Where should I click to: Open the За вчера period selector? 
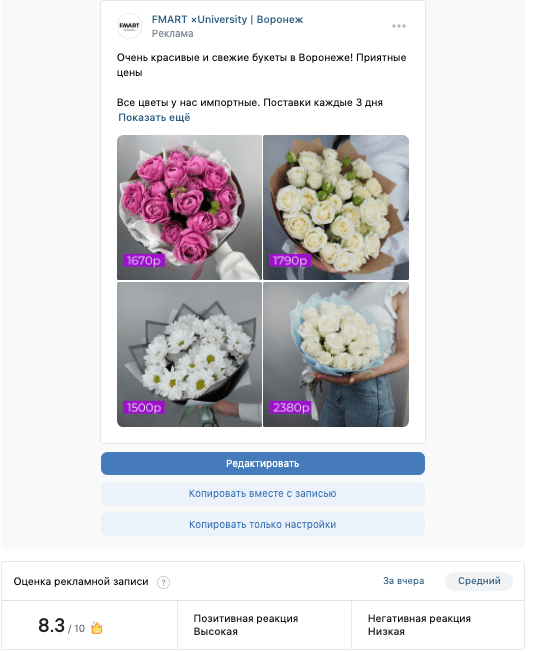click(x=403, y=581)
